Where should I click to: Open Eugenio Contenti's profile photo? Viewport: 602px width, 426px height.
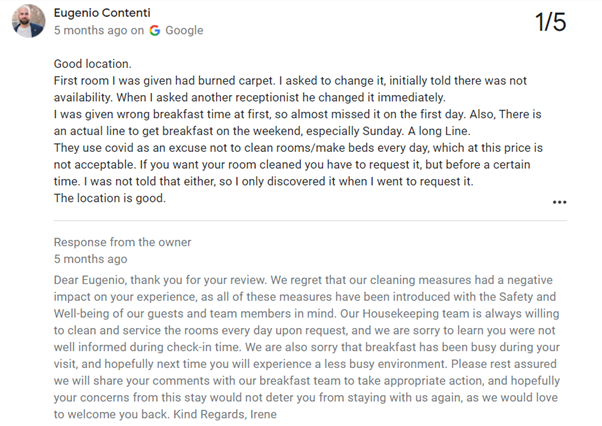(x=28, y=21)
